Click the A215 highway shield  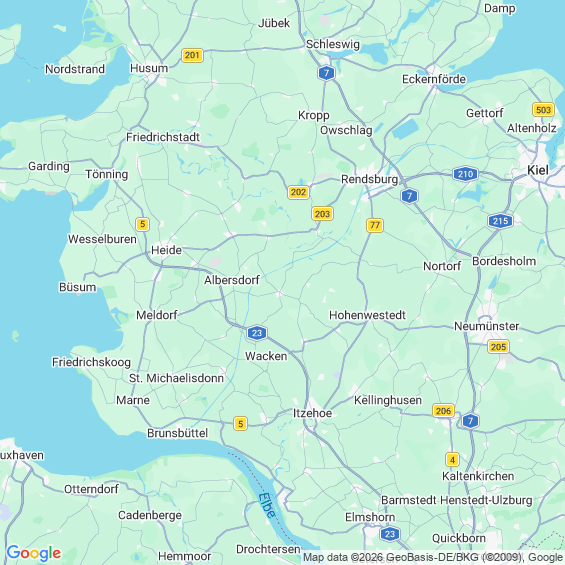[500, 221]
